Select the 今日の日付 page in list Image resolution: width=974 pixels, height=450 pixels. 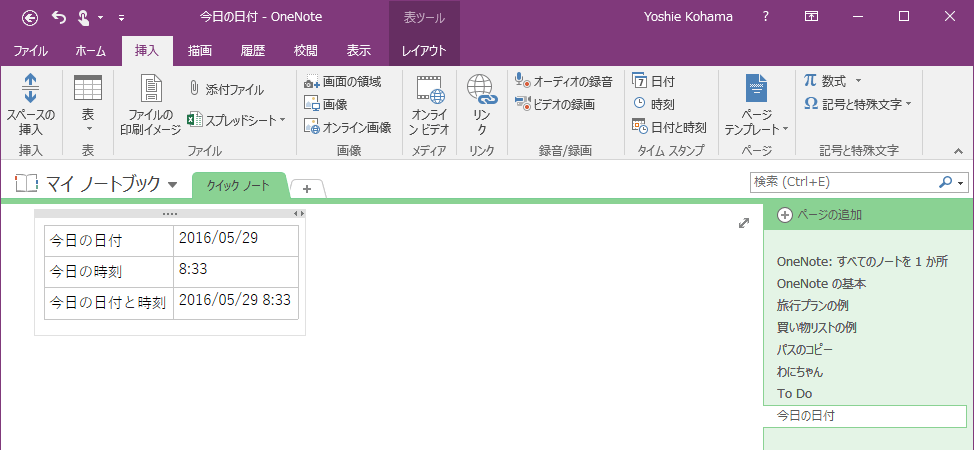pos(865,416)
